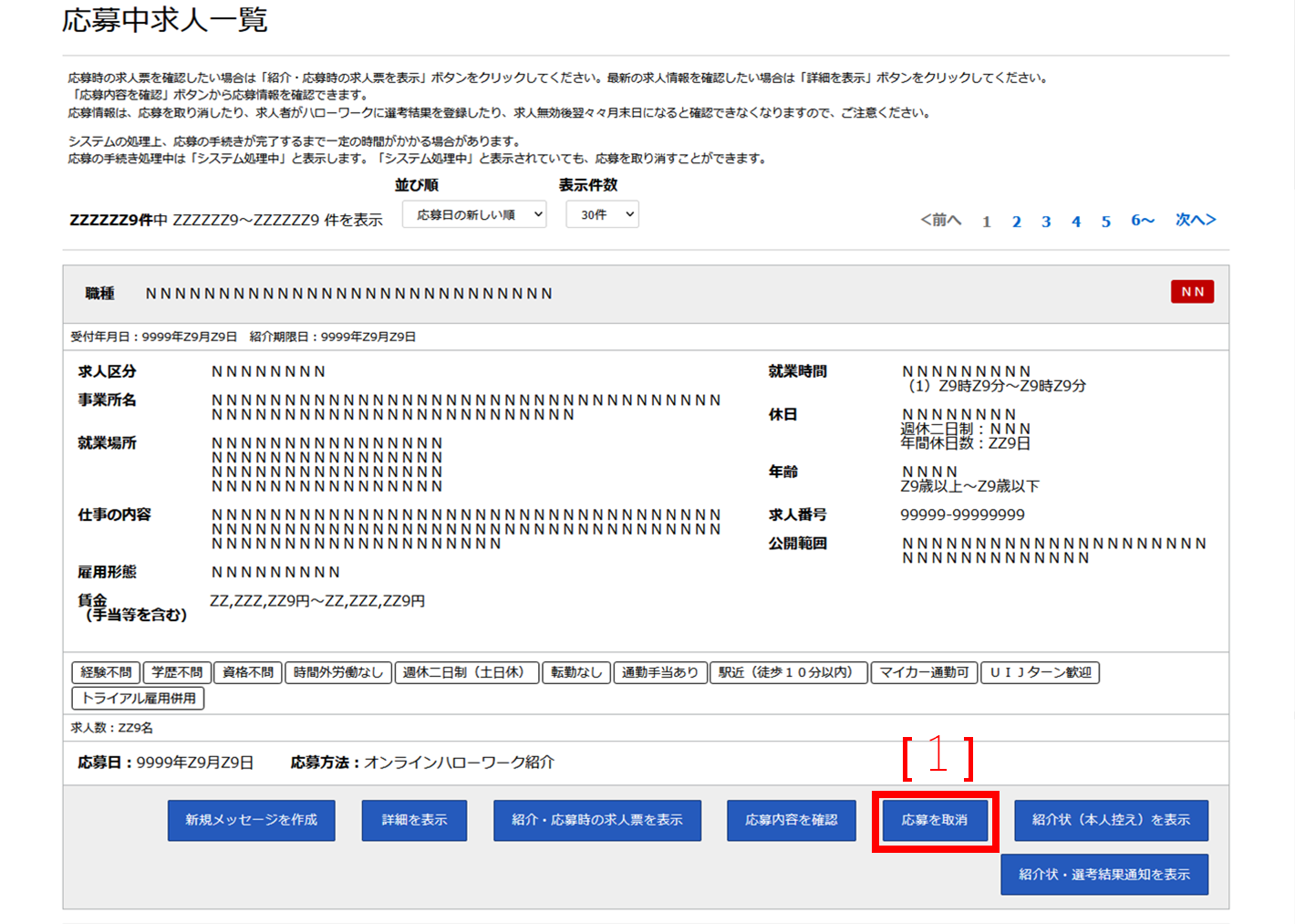
Task: Click 紹介・応募時の求人票を表示 button
Action: (x=597, y=820)
